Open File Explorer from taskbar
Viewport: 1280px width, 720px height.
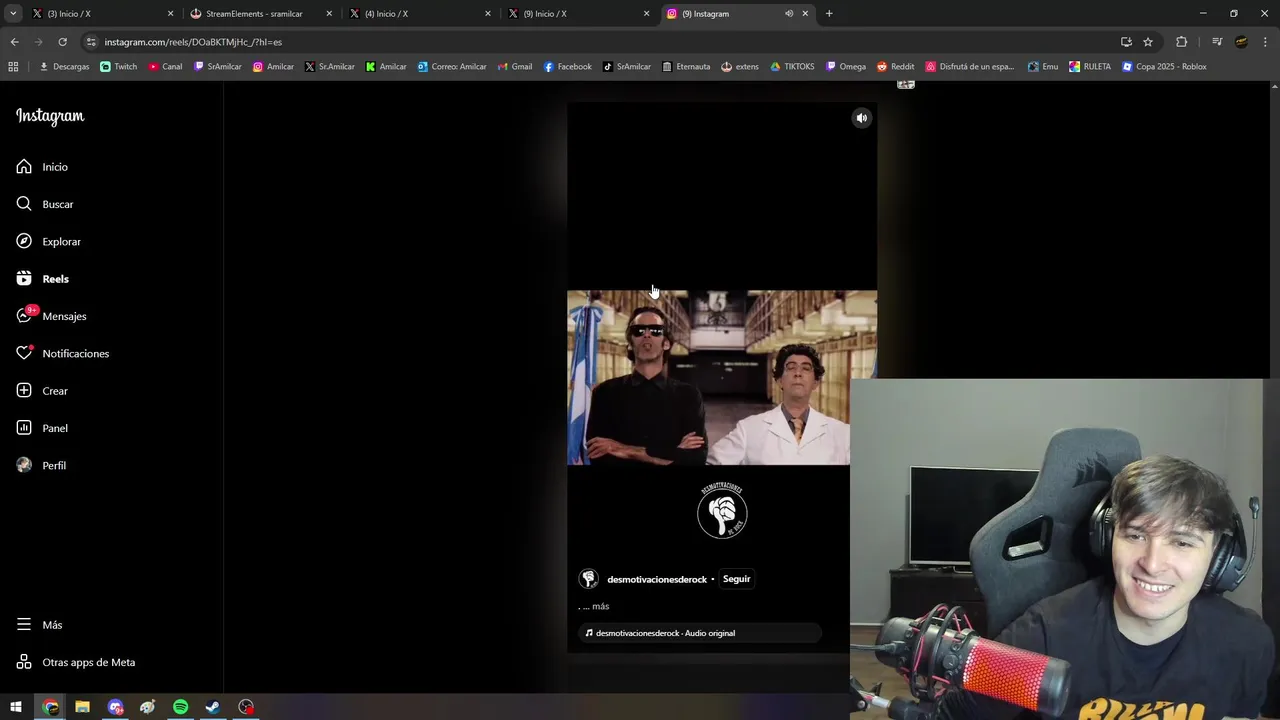click(x=82, y=707)
